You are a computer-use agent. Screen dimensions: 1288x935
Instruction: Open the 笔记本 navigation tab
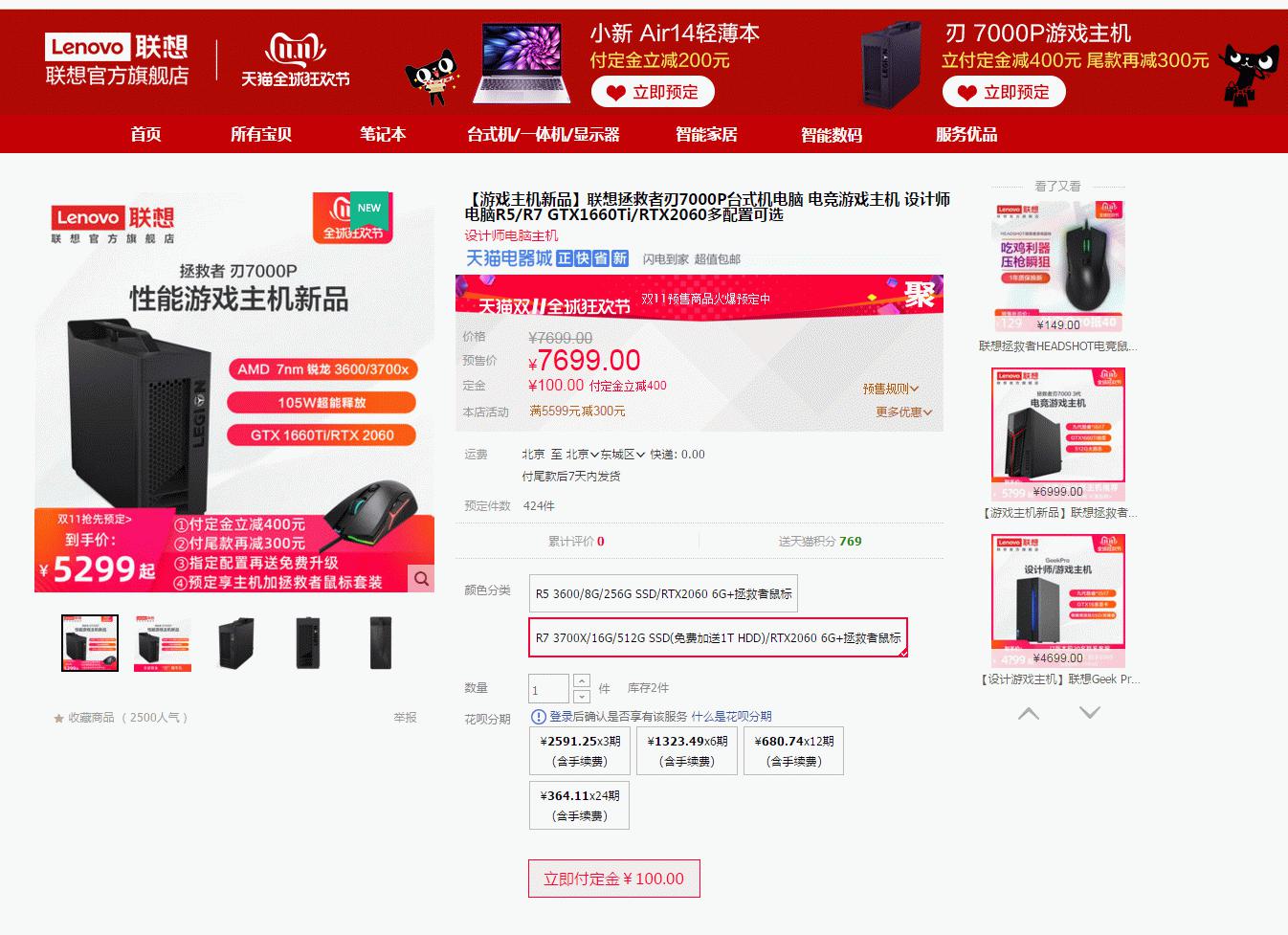click(383, 134)
